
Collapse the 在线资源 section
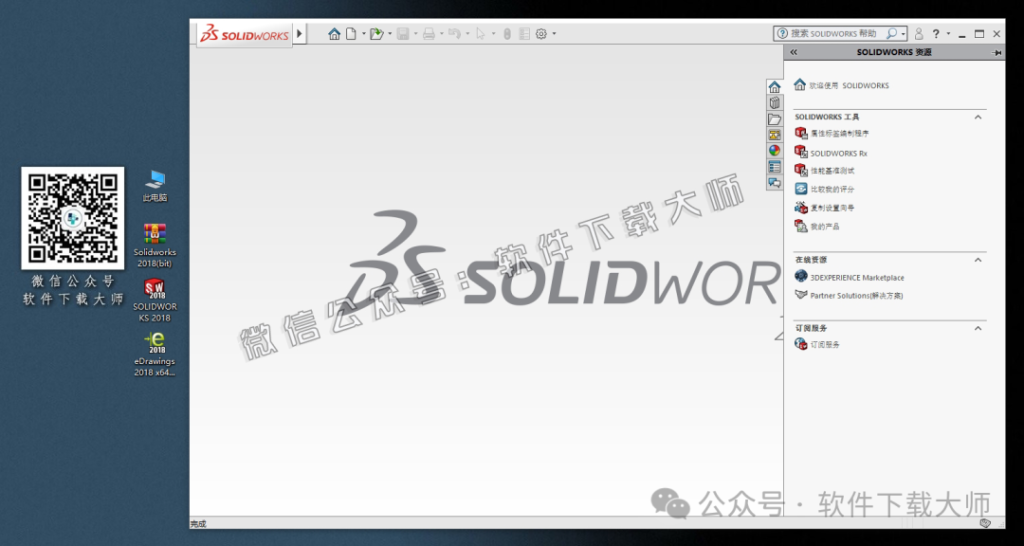pos(978,259)
